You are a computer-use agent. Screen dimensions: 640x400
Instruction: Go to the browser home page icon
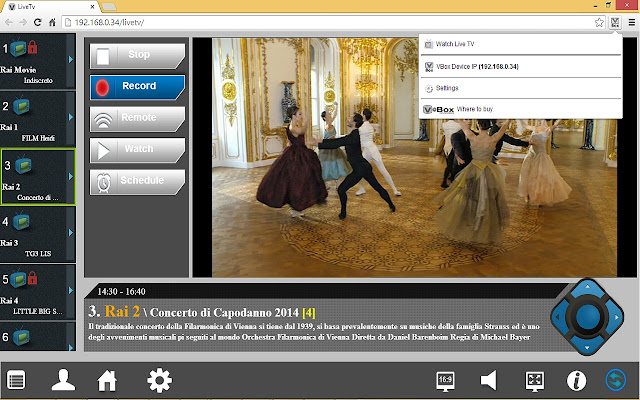pyautogui.click(x=52, y=22)
